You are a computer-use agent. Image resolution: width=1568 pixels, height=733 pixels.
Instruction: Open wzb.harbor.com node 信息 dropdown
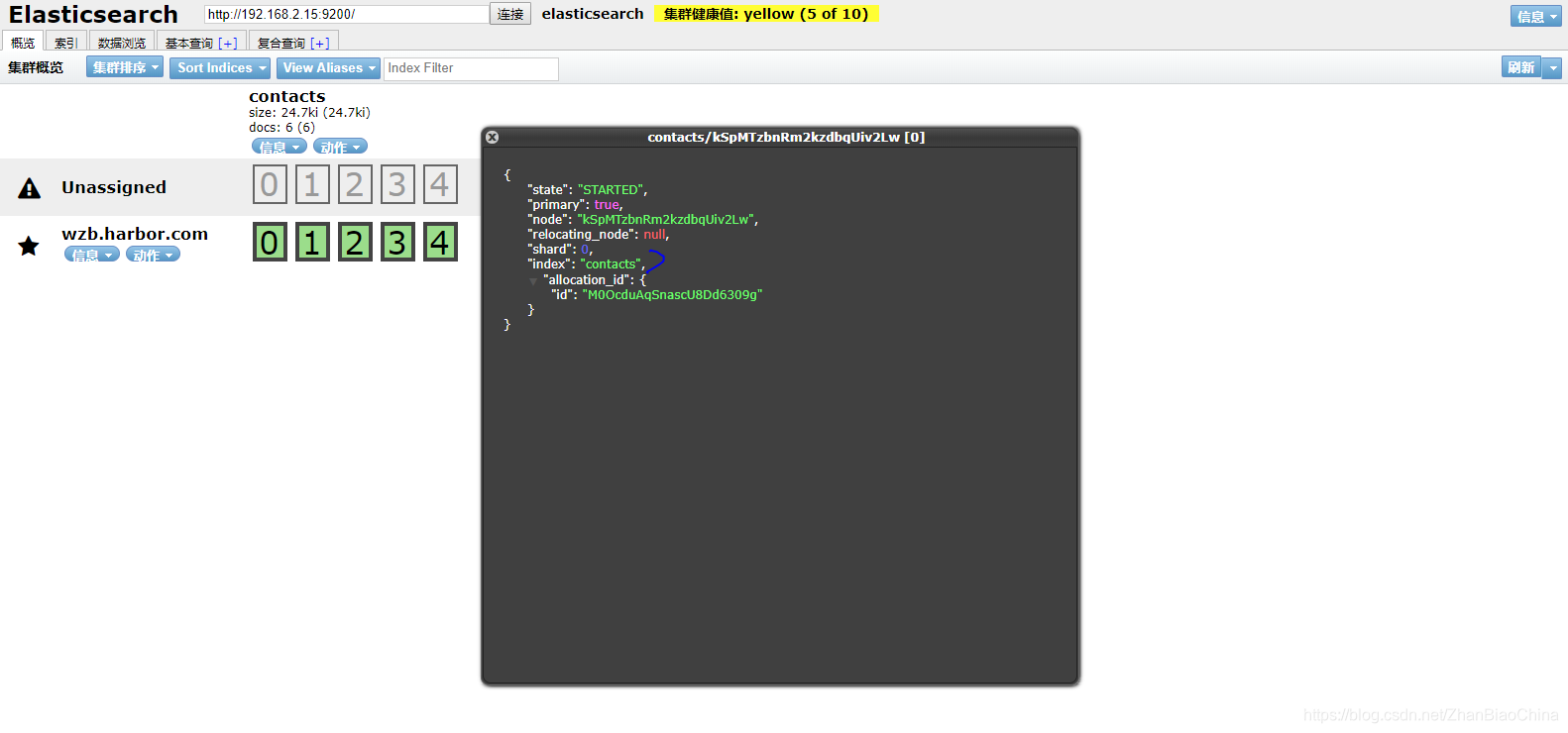point(92,255)
